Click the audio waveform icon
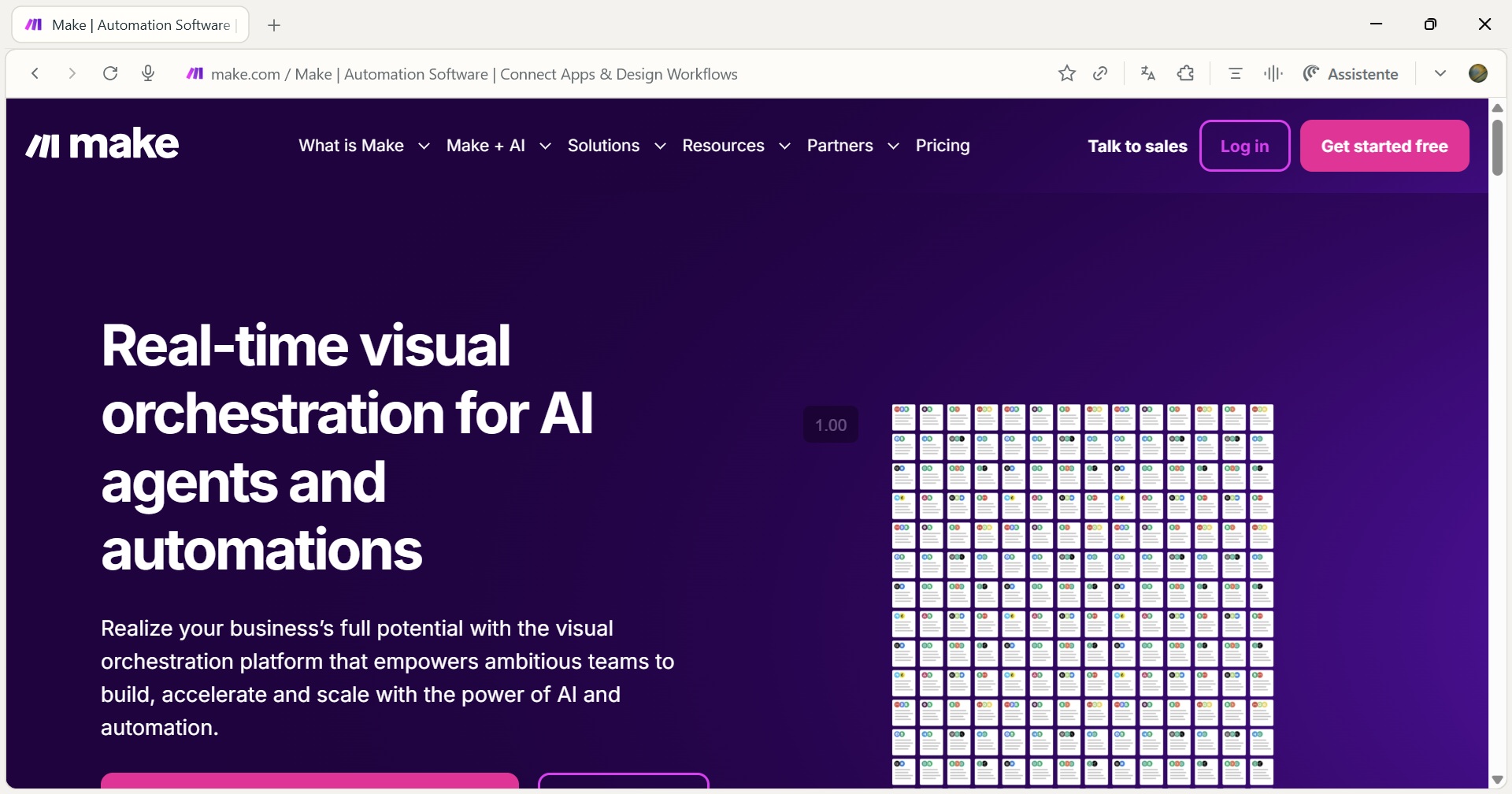Image resolution: width=1512 pixels, height=794 pixels. click(1273, 73)
